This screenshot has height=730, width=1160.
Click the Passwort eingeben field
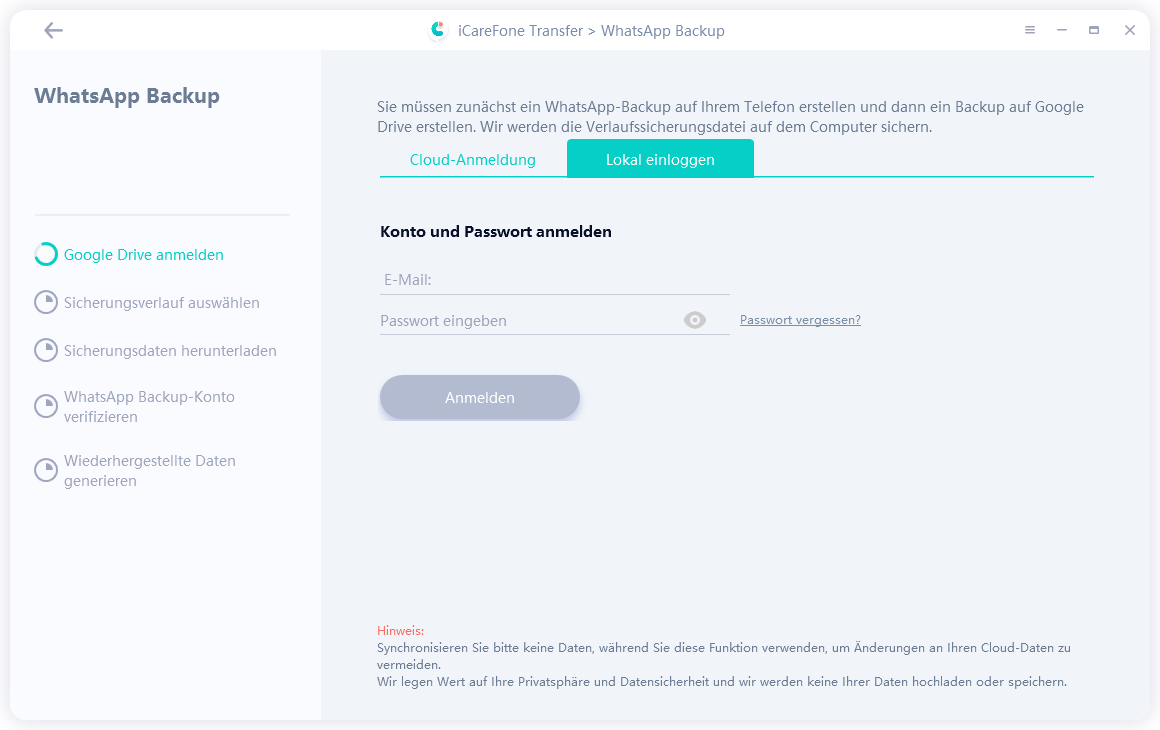click(x=525, y=321)
